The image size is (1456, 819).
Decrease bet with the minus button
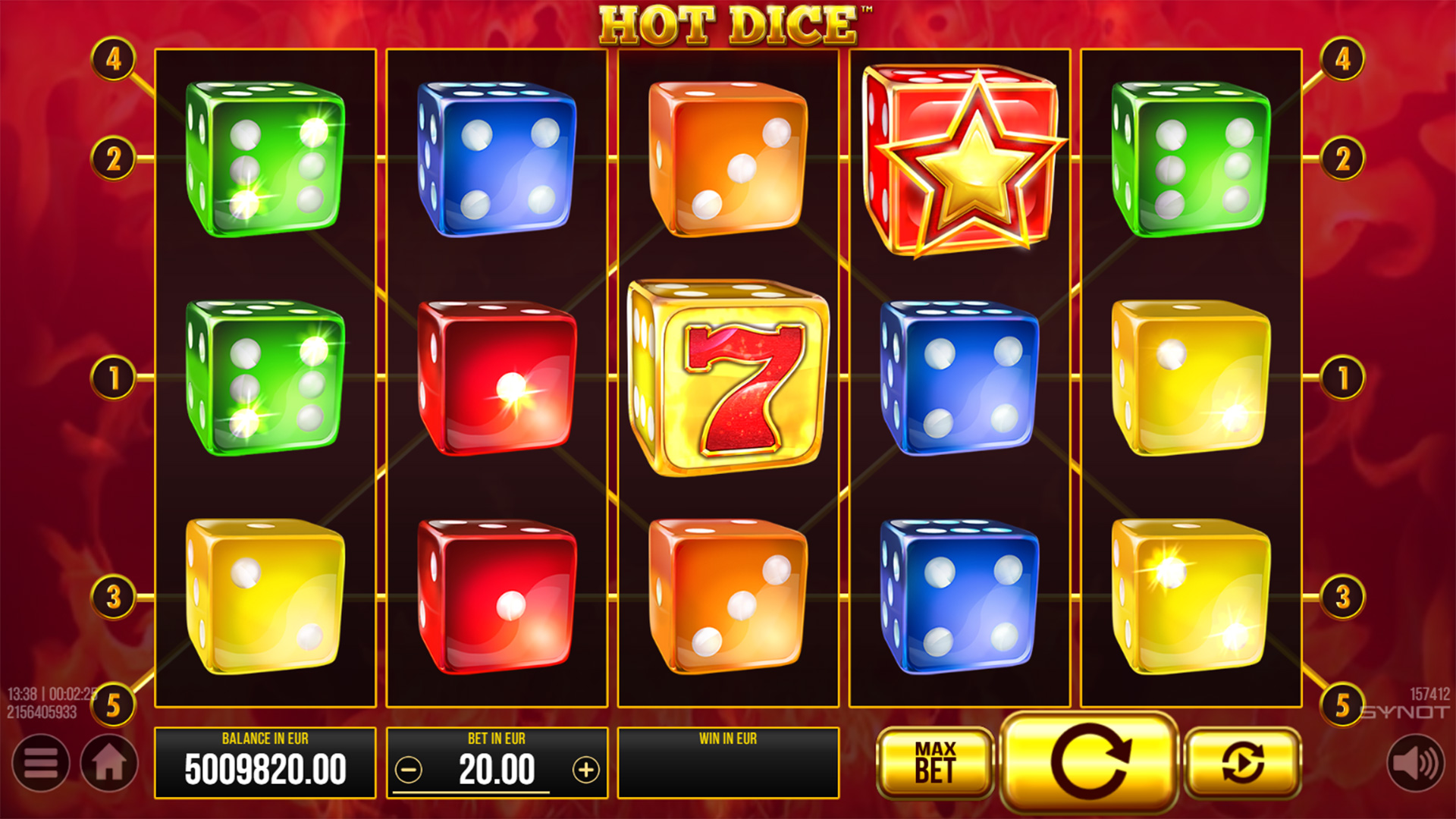[409, 770]
